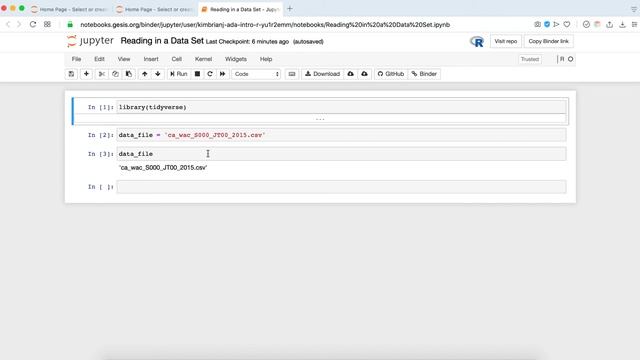Click the Last Checkpoint text
Screen dimensions: 640x360
click(x=247, y=42)
